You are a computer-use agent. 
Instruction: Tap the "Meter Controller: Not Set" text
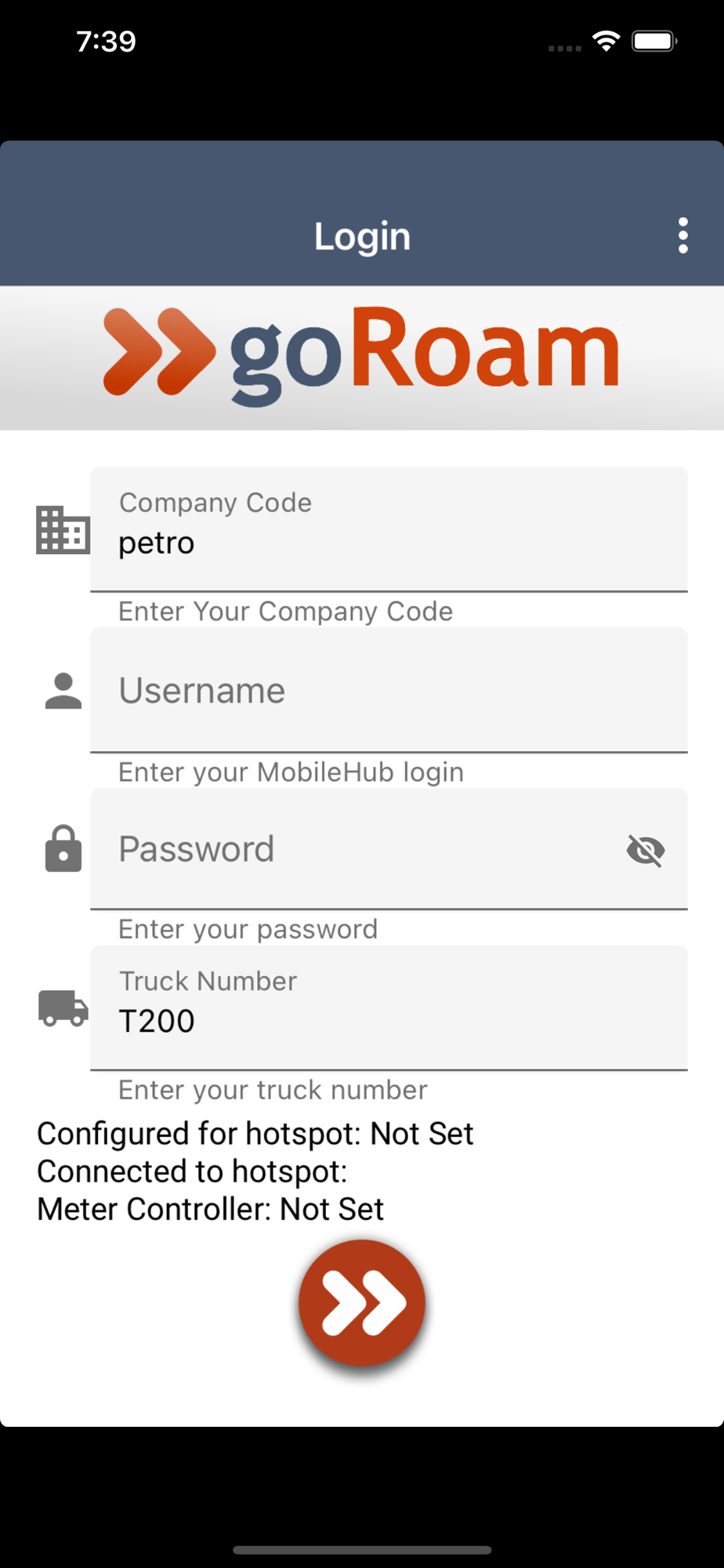210,1209
